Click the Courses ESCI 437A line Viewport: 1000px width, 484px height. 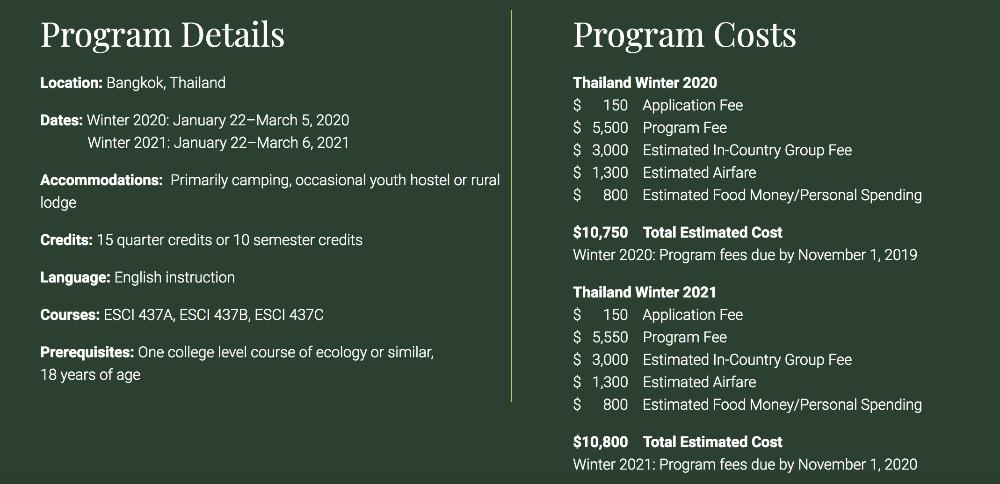point(182,315)
